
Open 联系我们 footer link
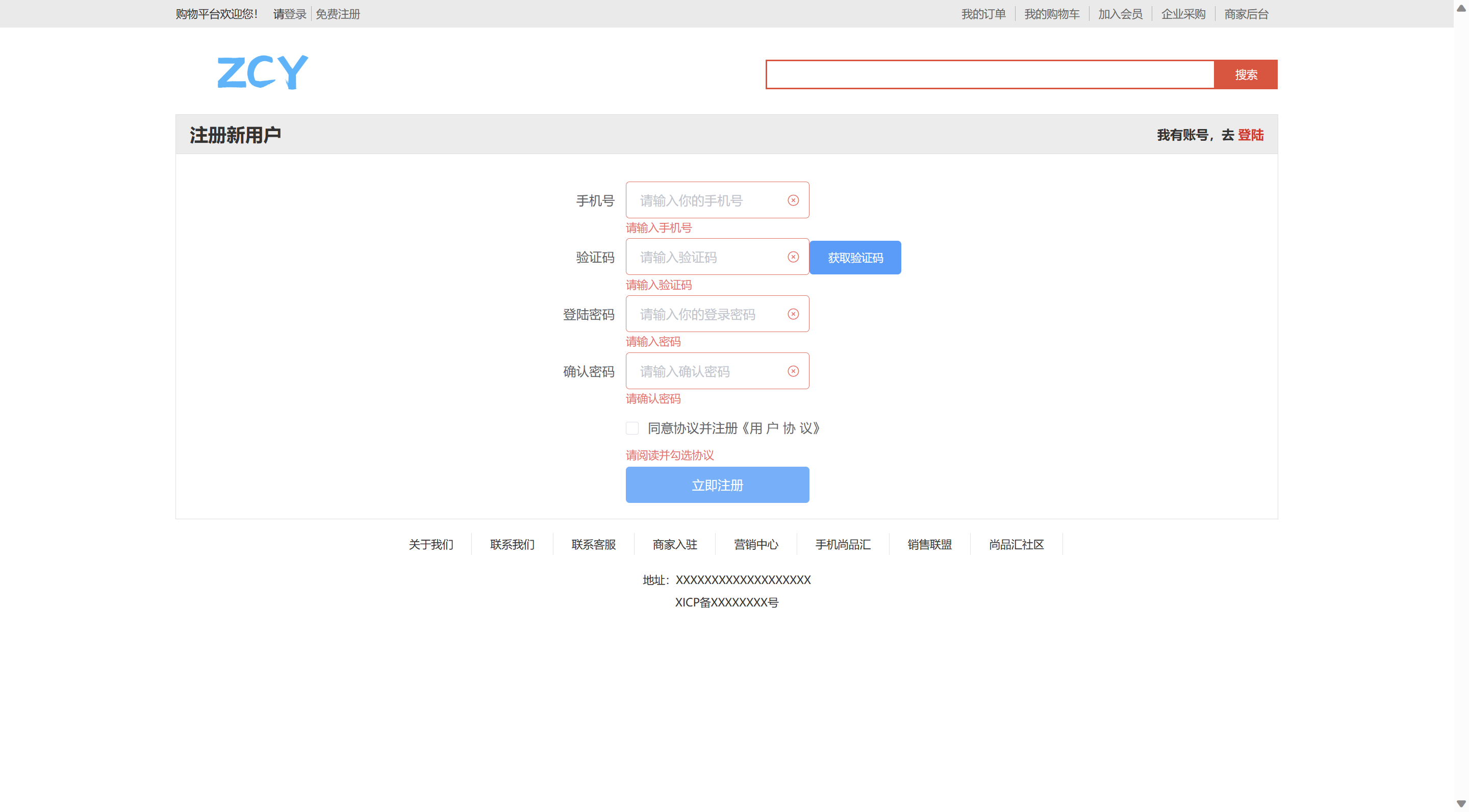pyautogui.click(x=512, y=545)
